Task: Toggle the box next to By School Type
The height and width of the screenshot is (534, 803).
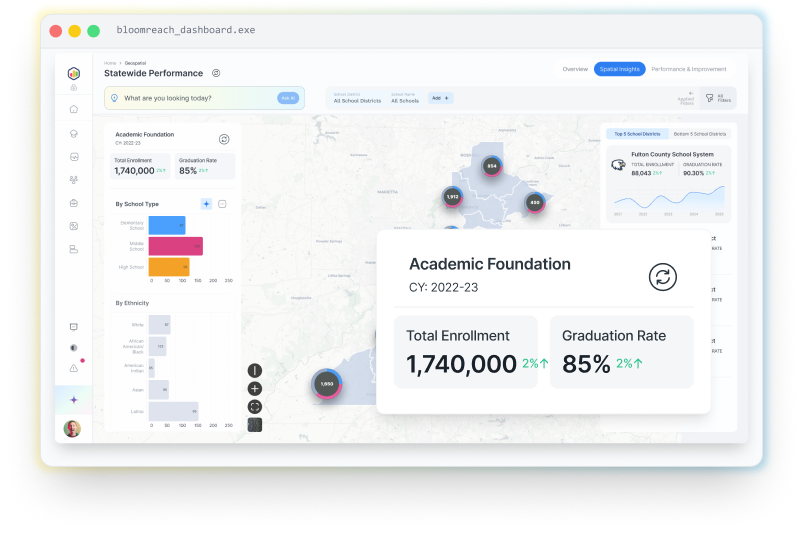Action: pyautogui.click(x=222, y=204)
